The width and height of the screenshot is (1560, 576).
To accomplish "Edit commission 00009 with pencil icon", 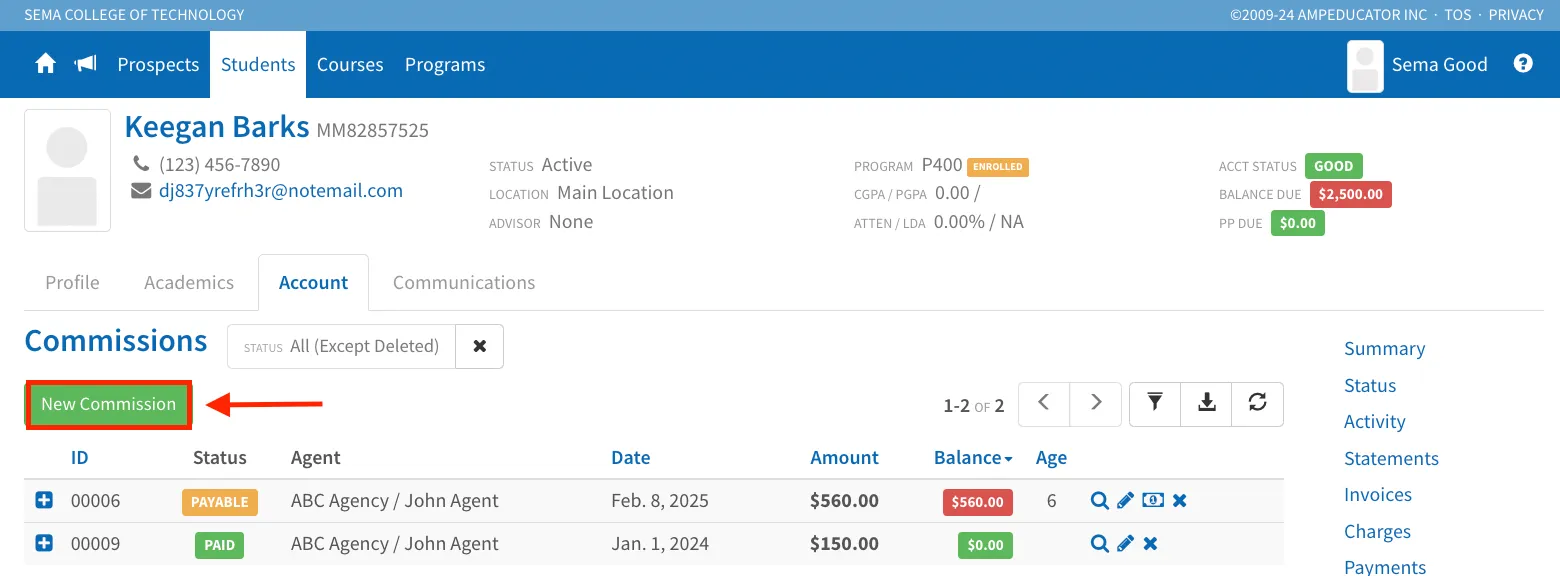I will (1125, 544).
